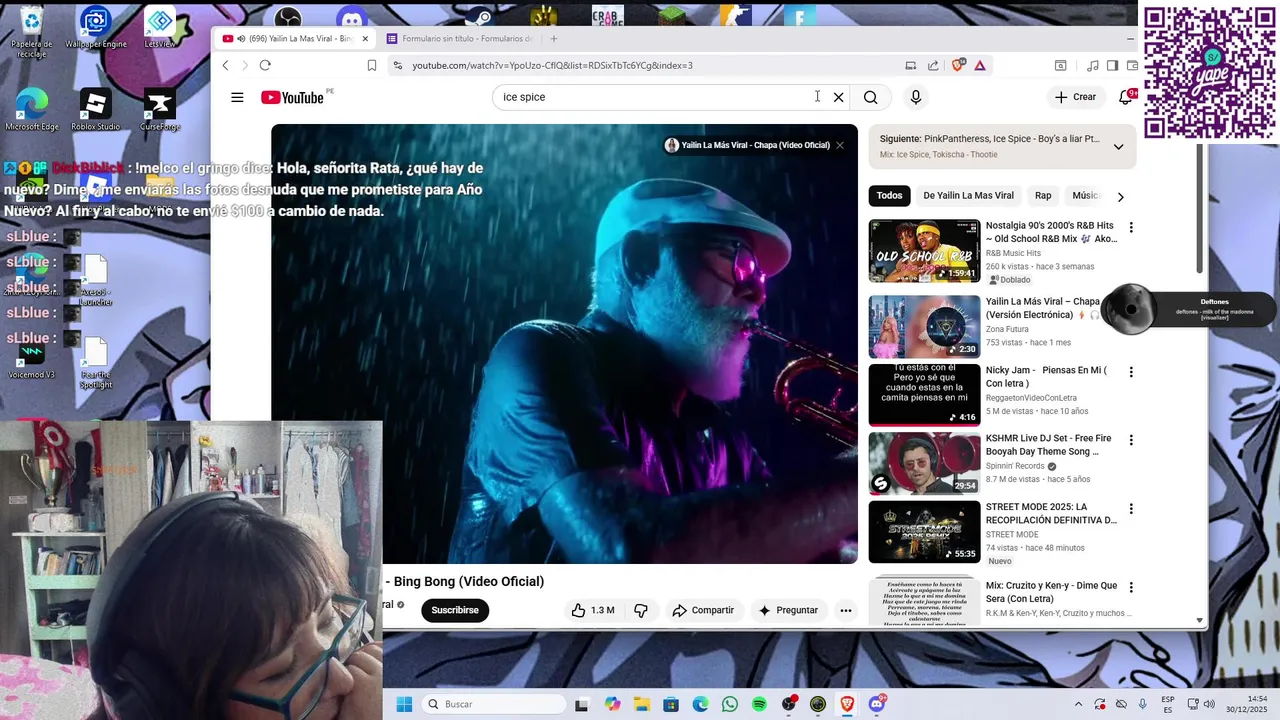This screenshot has width=1280, height=720.
Task: Dismiss the video title overlay card
Action: tap(840, 145)
